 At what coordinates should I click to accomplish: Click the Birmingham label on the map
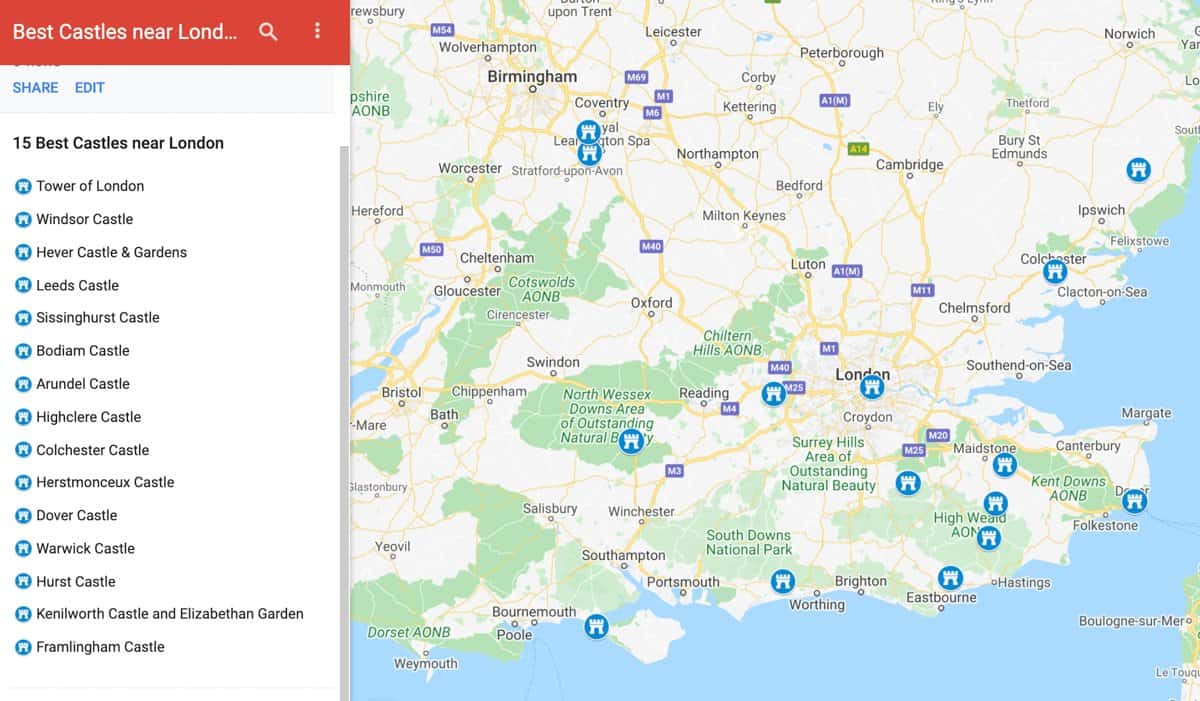[532, 76]
